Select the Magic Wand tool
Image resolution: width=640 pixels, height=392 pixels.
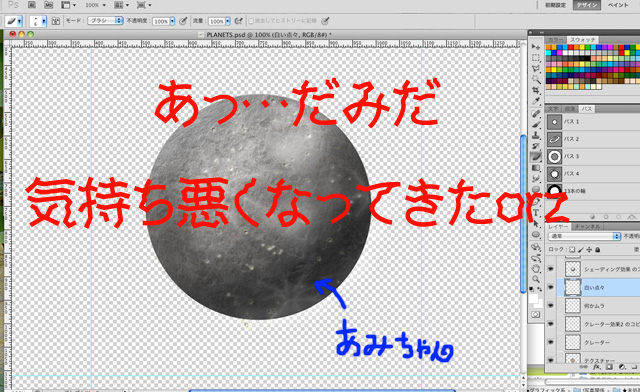536,80
